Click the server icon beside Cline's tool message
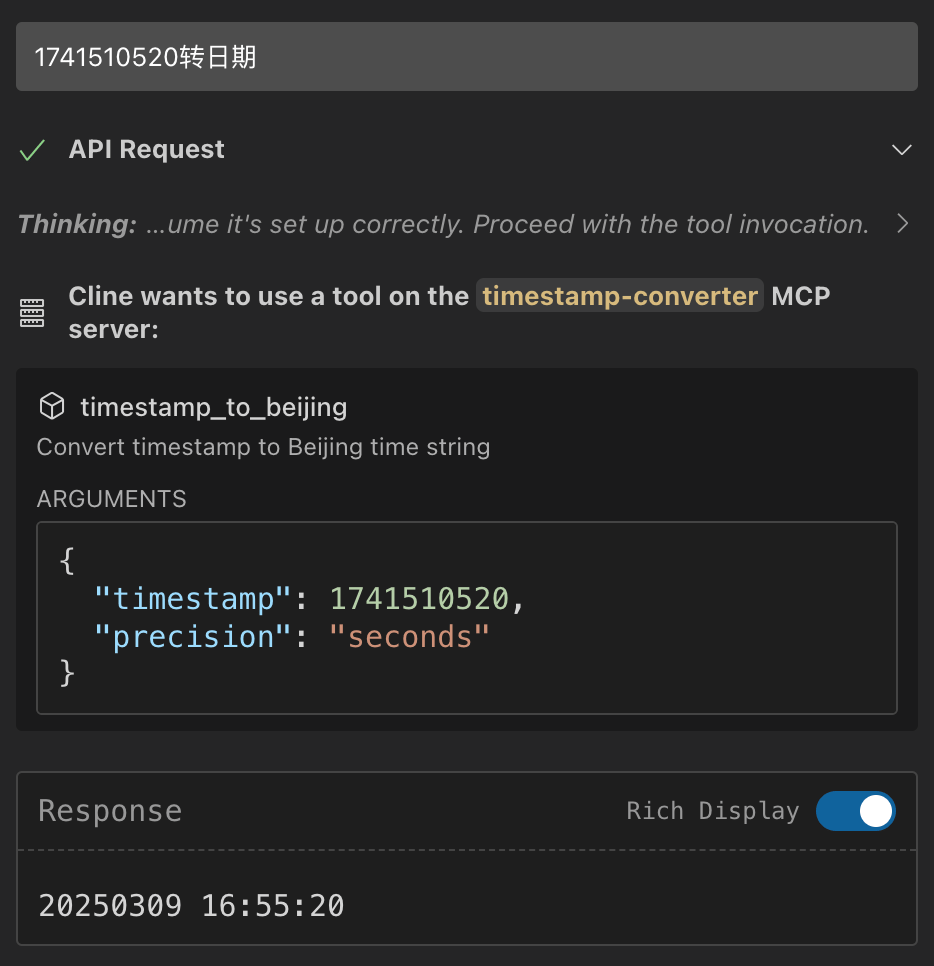Image resolution: width=934 pixels, height=966 pixels. pos(32,314)
